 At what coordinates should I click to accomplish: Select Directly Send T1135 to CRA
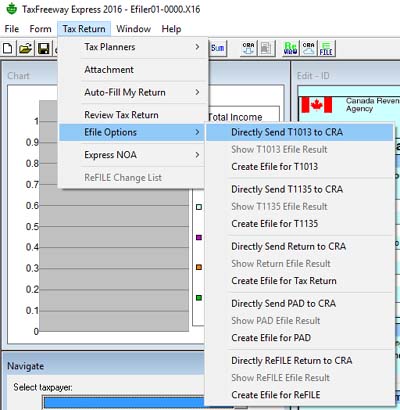300,189
